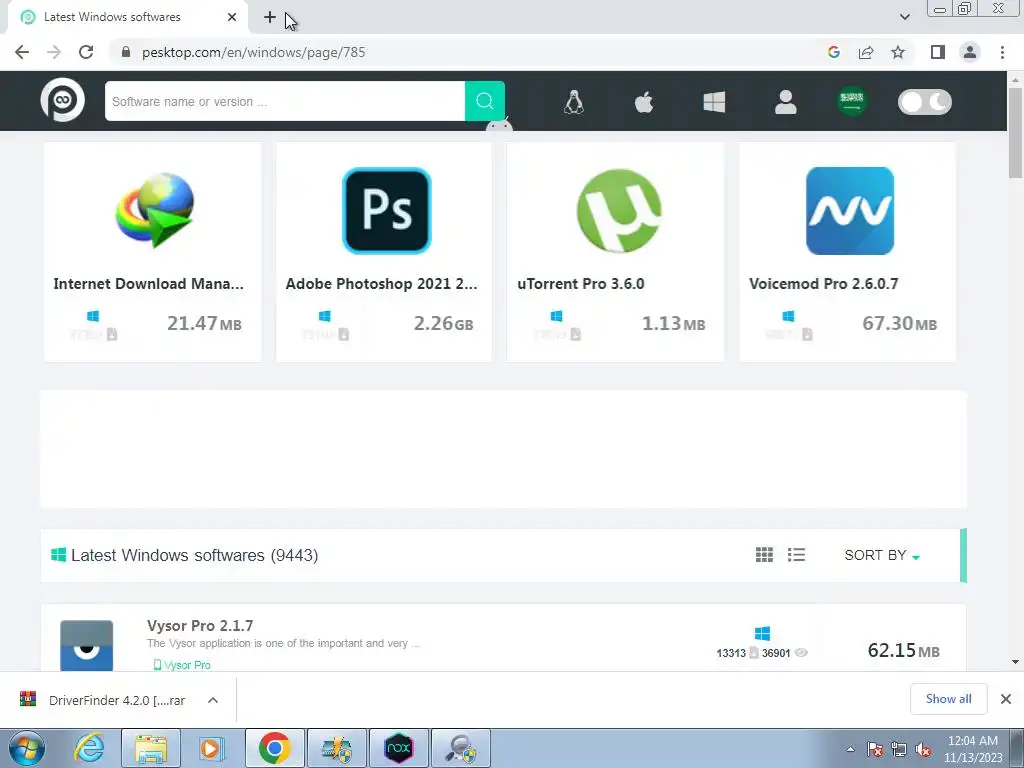The image size is (1024, 768).
Task: Open the browser side panel
Action: coord(938,52)
